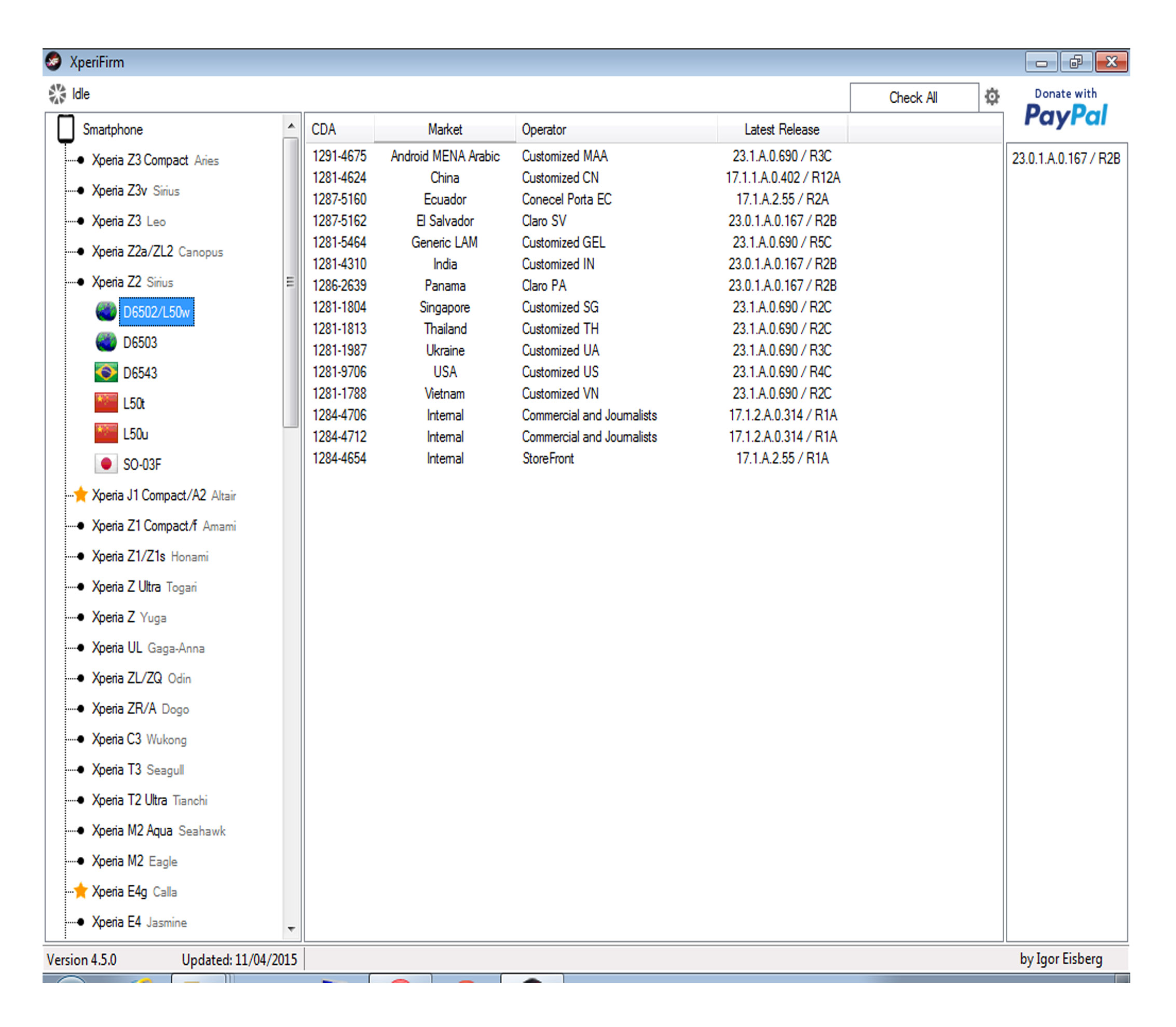Click the Brazil flag icon beside D6543

click(x=106, y=373)
